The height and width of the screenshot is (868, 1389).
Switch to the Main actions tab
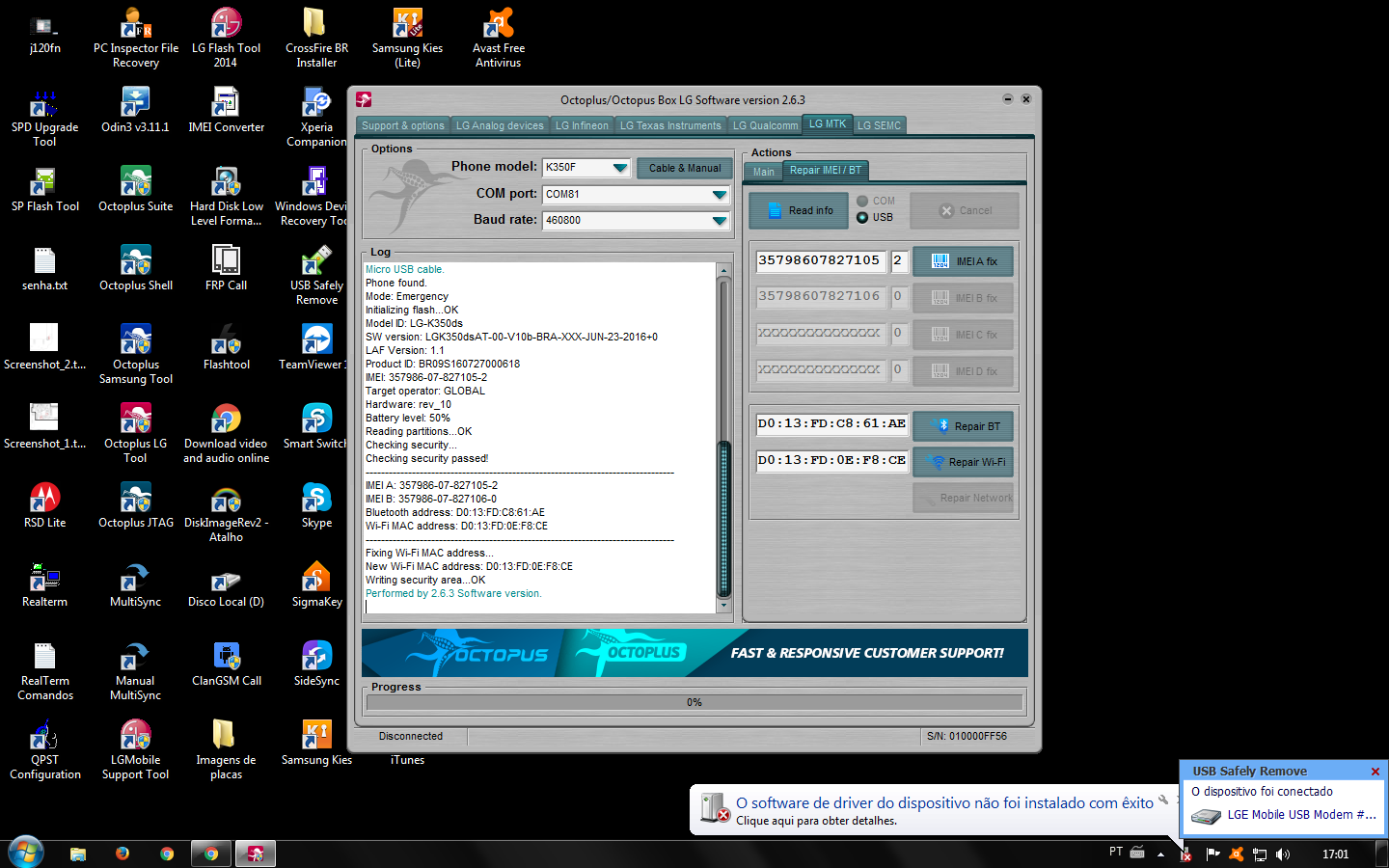coord(764,172)
